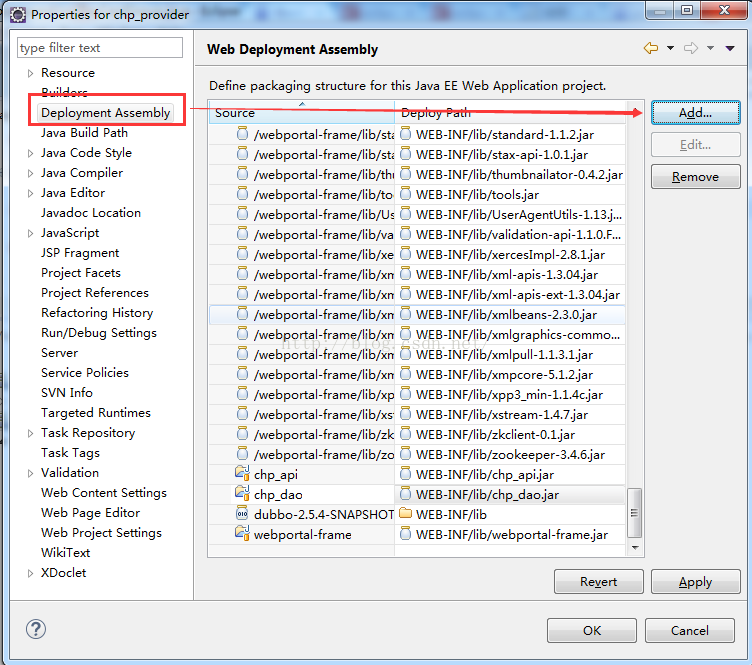
Task: Click jar icon beside WEB-INF/lib/xmpcore-5.1.2.jar
Action: (x=405, y=374)
